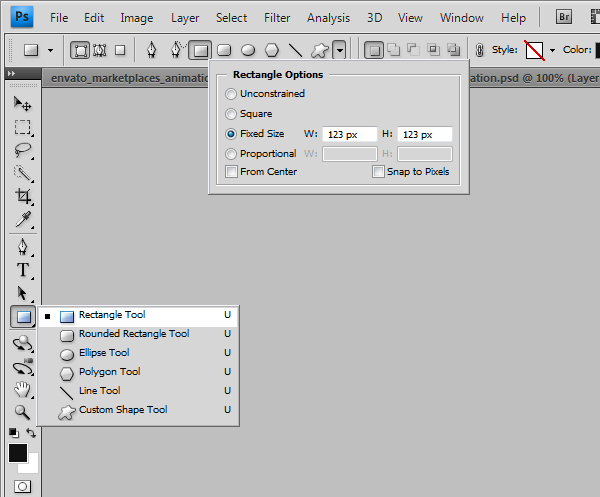This screenshot has width=600, height=497.
Task: Click the Intersect shape areas icon
Action: tap(434, 49)
